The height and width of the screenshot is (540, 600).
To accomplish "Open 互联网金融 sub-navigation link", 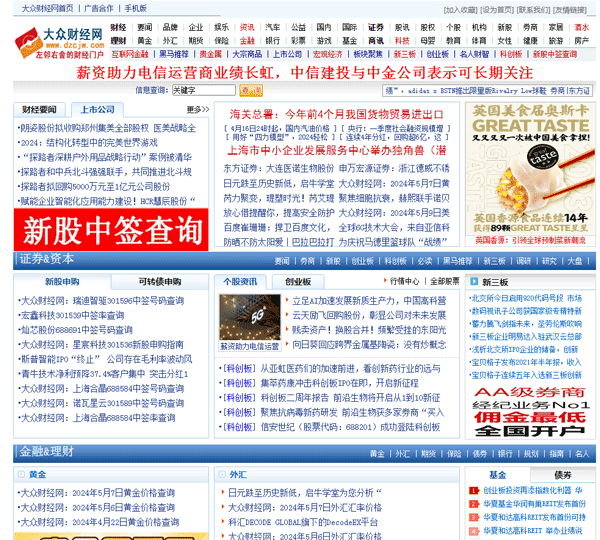I will 130,54.
